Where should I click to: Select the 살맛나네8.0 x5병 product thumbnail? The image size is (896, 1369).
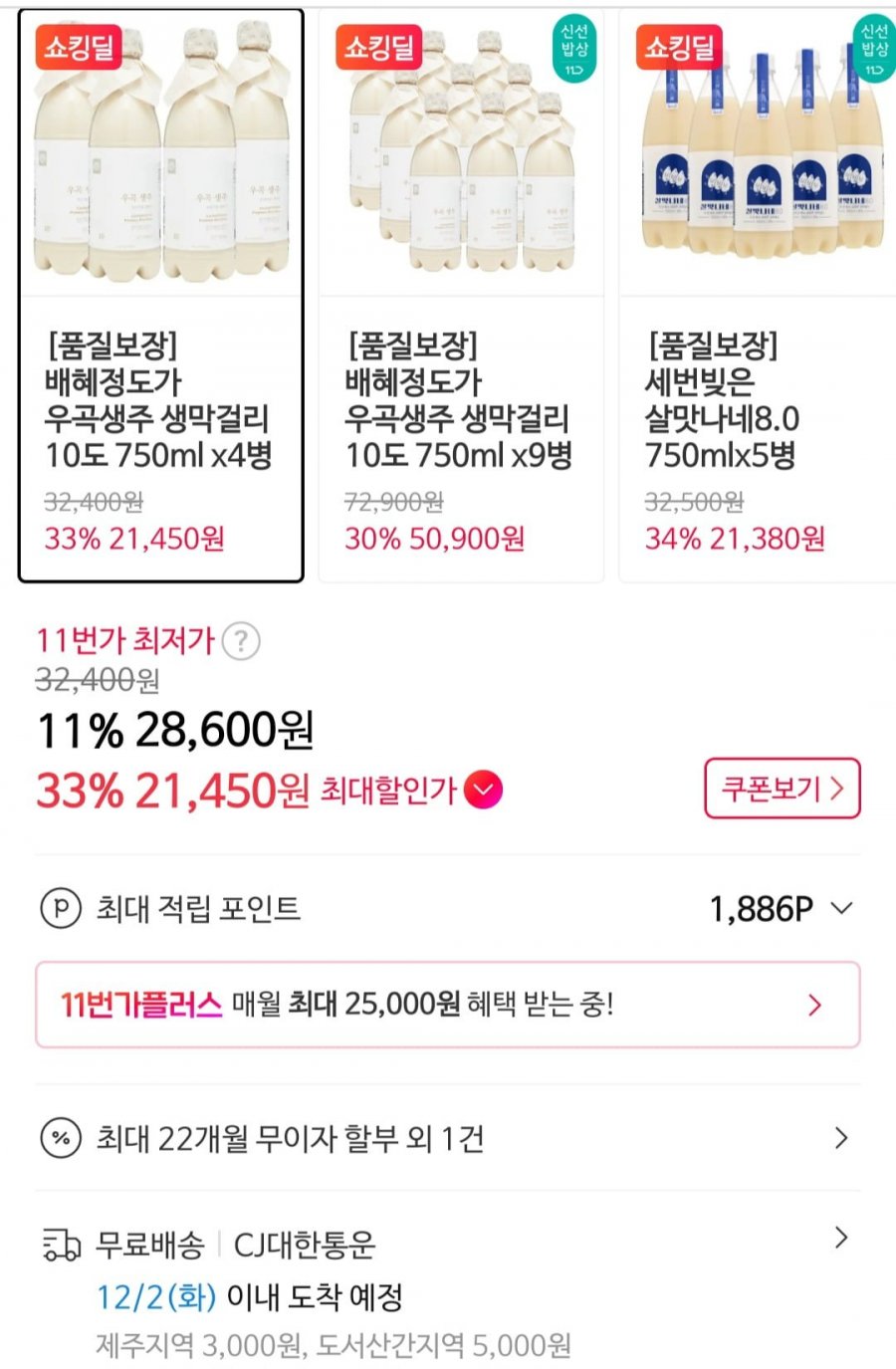759,152
